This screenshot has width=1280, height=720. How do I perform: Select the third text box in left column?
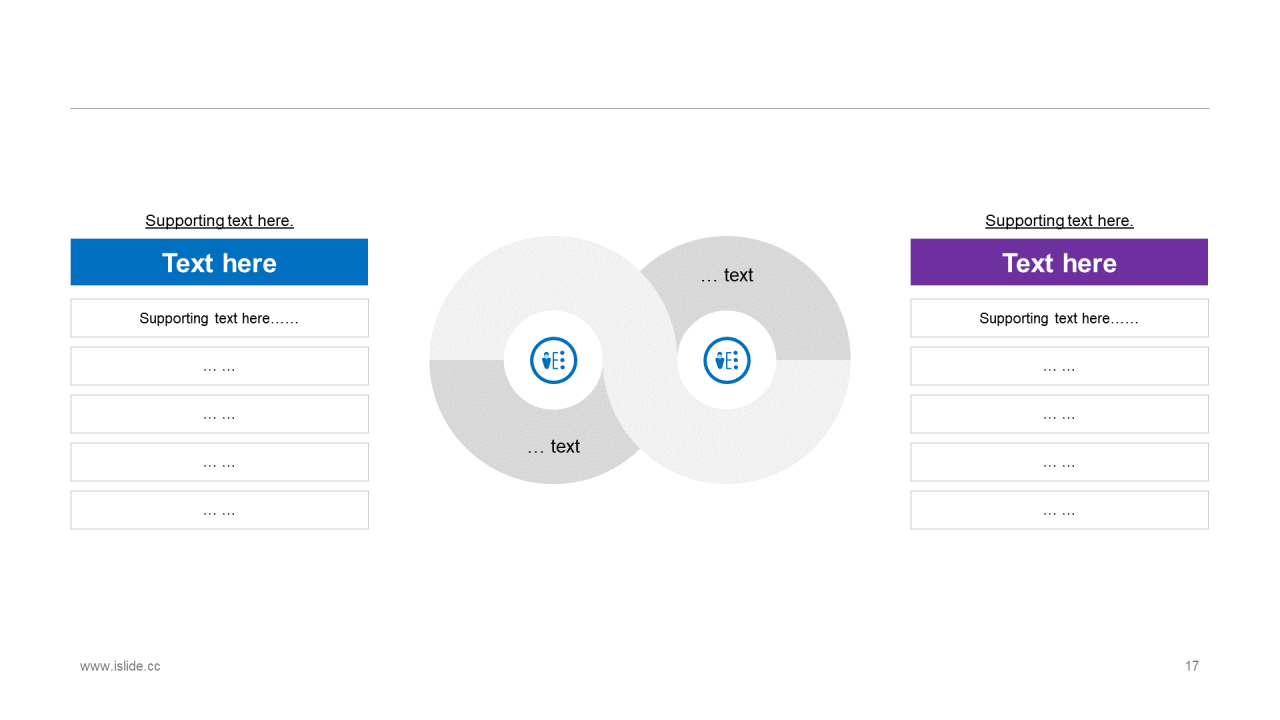click(219, 414)
